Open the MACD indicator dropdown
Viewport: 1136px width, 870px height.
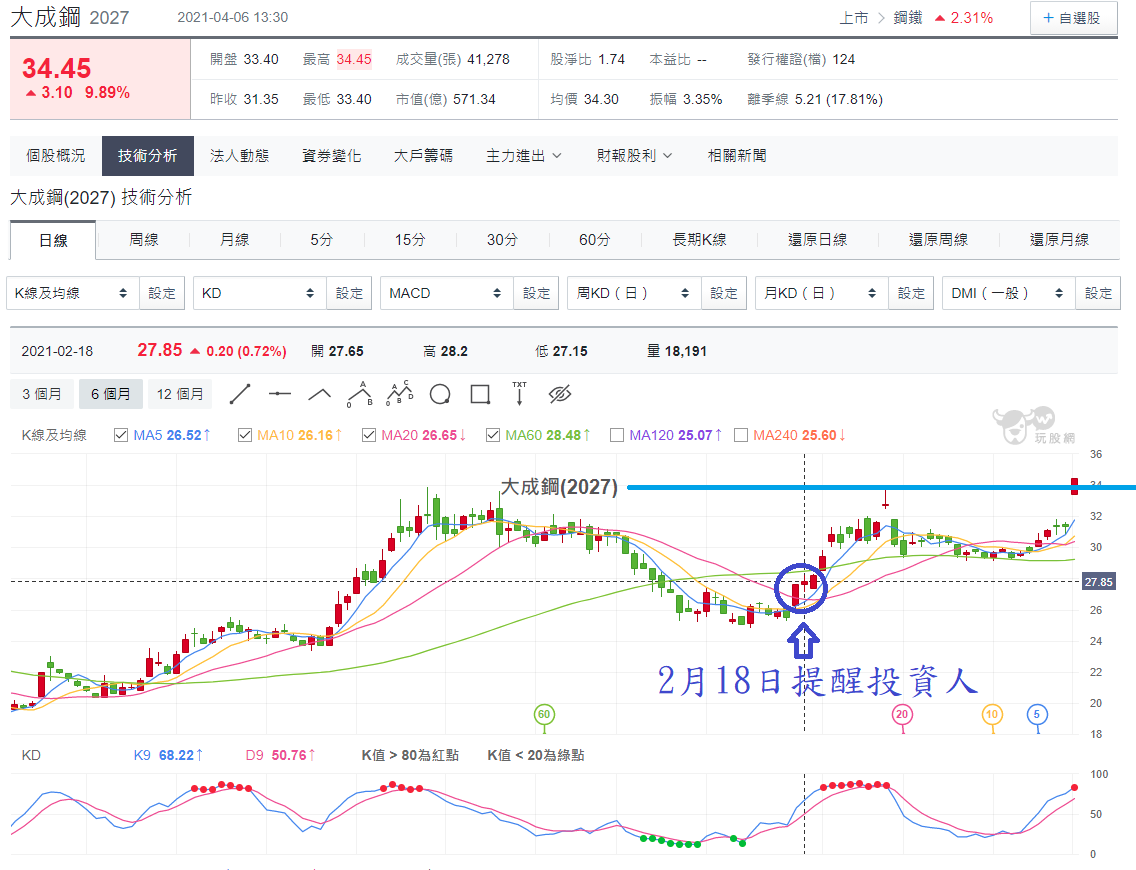[446, 293]
